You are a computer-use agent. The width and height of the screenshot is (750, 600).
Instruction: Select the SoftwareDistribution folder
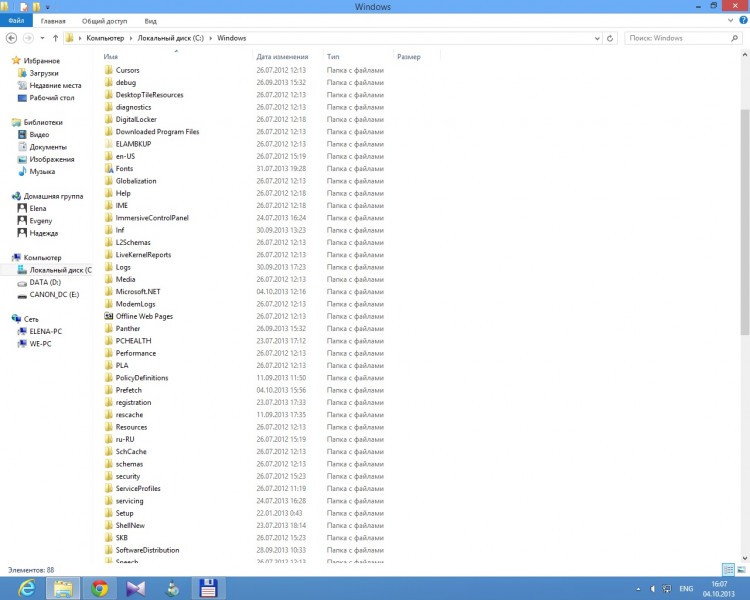147,550
